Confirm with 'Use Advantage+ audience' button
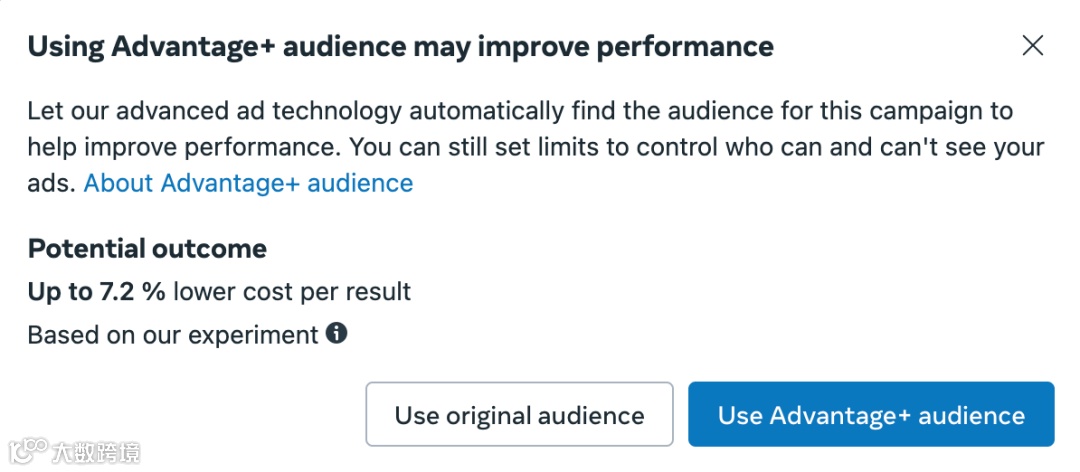The image size is (1080, 472). pos(870,415)
